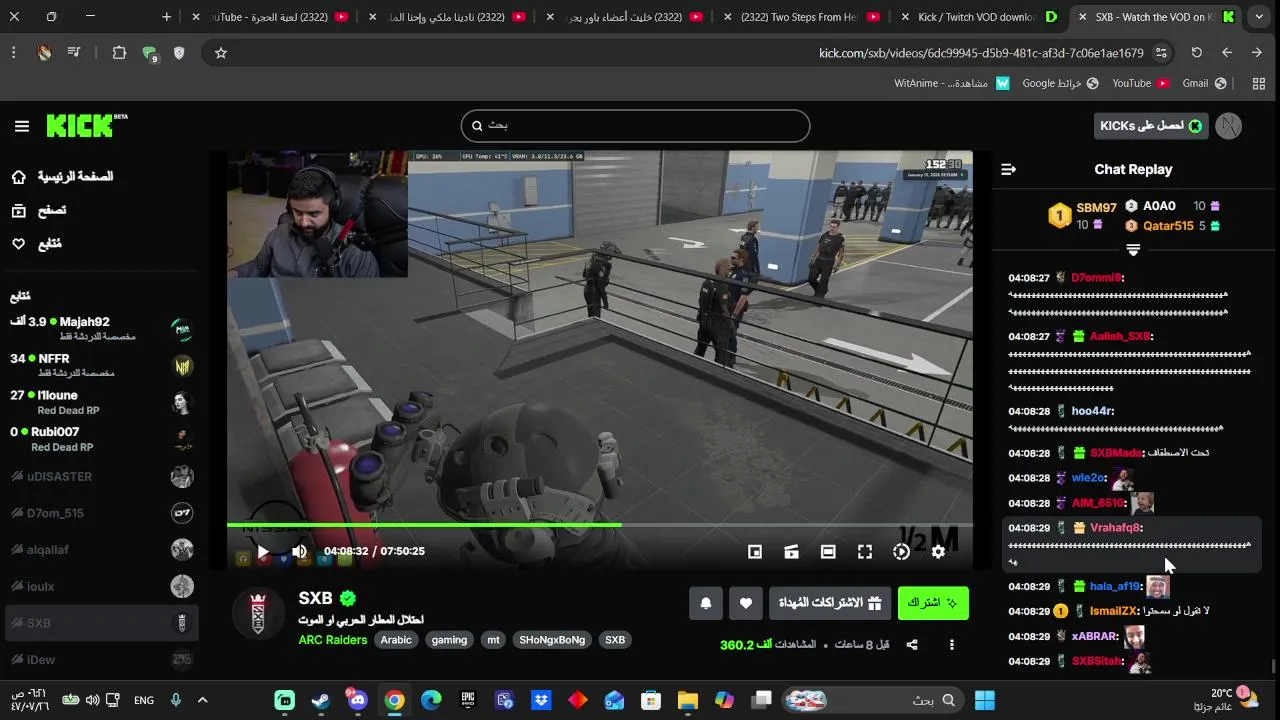Collapse the Chat Replay panel
This screenshot has width=1280, height=720.
click(1008, 170)
